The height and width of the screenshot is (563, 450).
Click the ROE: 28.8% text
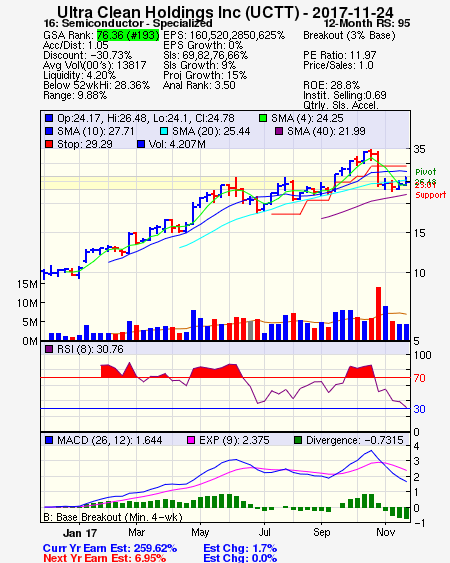[331, 85]
